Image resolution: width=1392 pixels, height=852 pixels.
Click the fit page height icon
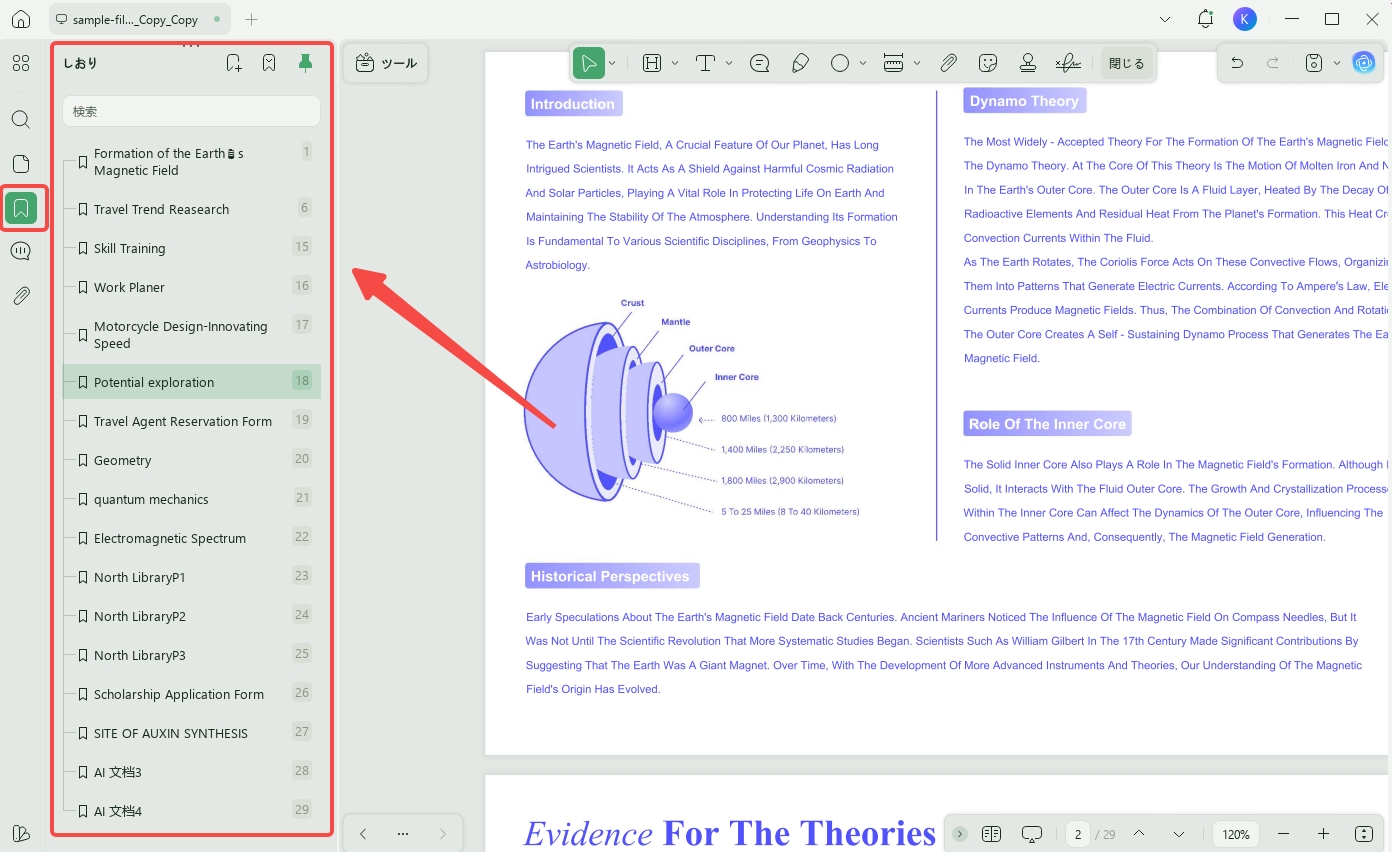point(1364,834)
